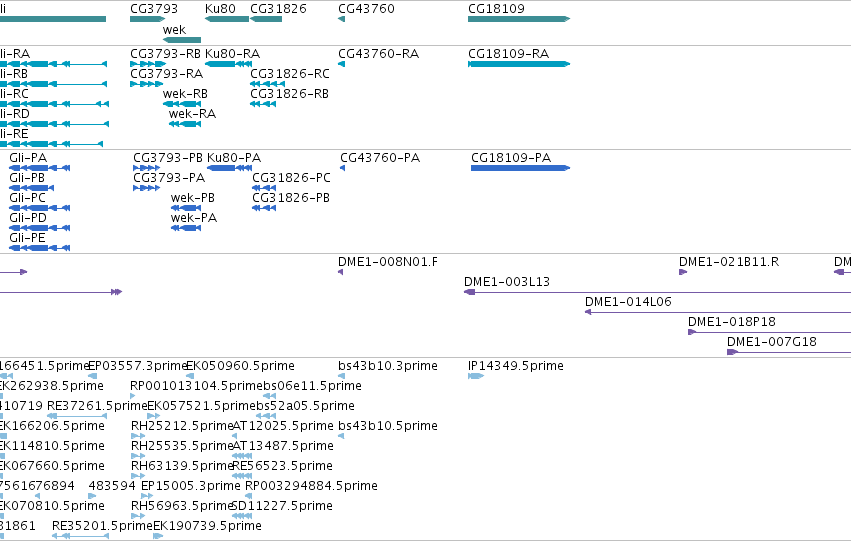Screen dimensions: 851x541
Task: Select the CG31826-PB protein
Action: coord(264,208)
